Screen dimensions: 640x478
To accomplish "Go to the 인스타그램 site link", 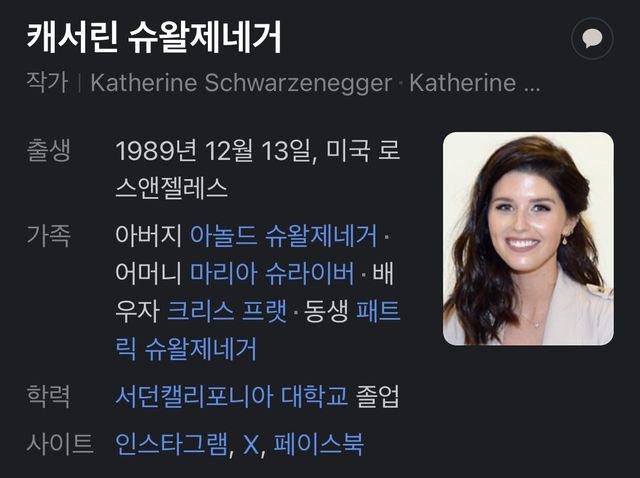I will coord(171,444).
